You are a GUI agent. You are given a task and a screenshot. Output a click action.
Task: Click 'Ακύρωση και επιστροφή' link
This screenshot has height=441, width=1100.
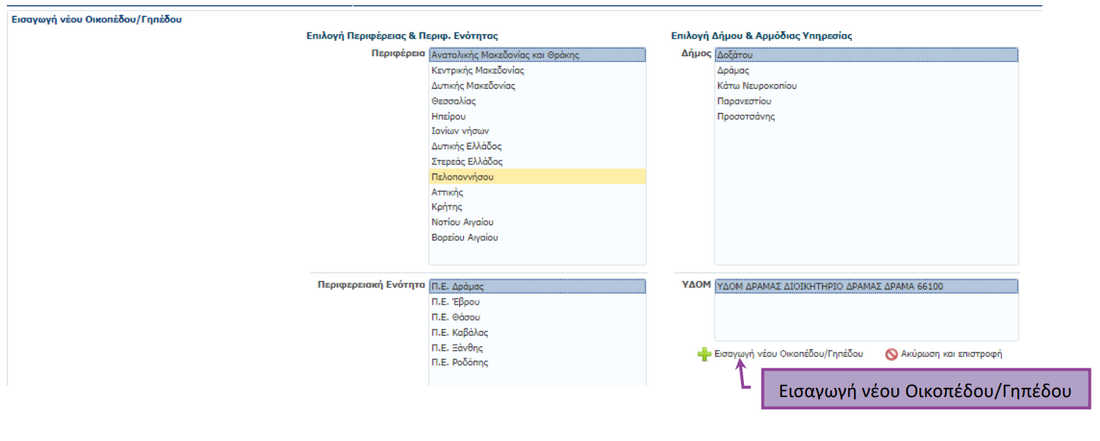951,354
